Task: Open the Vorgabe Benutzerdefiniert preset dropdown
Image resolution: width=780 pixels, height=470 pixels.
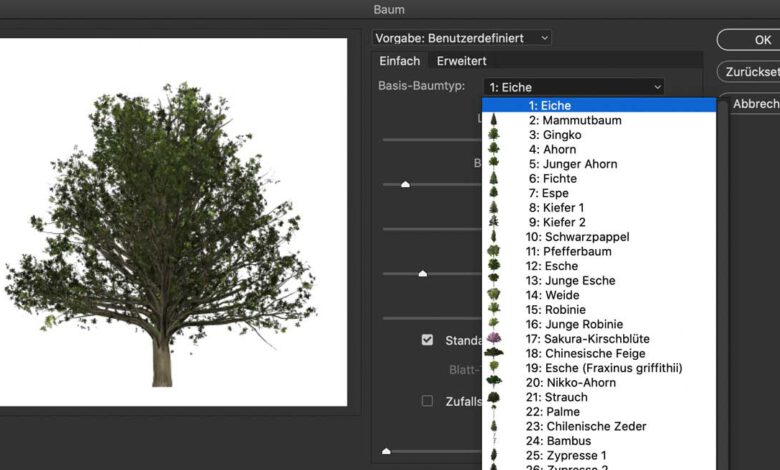Action: point(462,38)
